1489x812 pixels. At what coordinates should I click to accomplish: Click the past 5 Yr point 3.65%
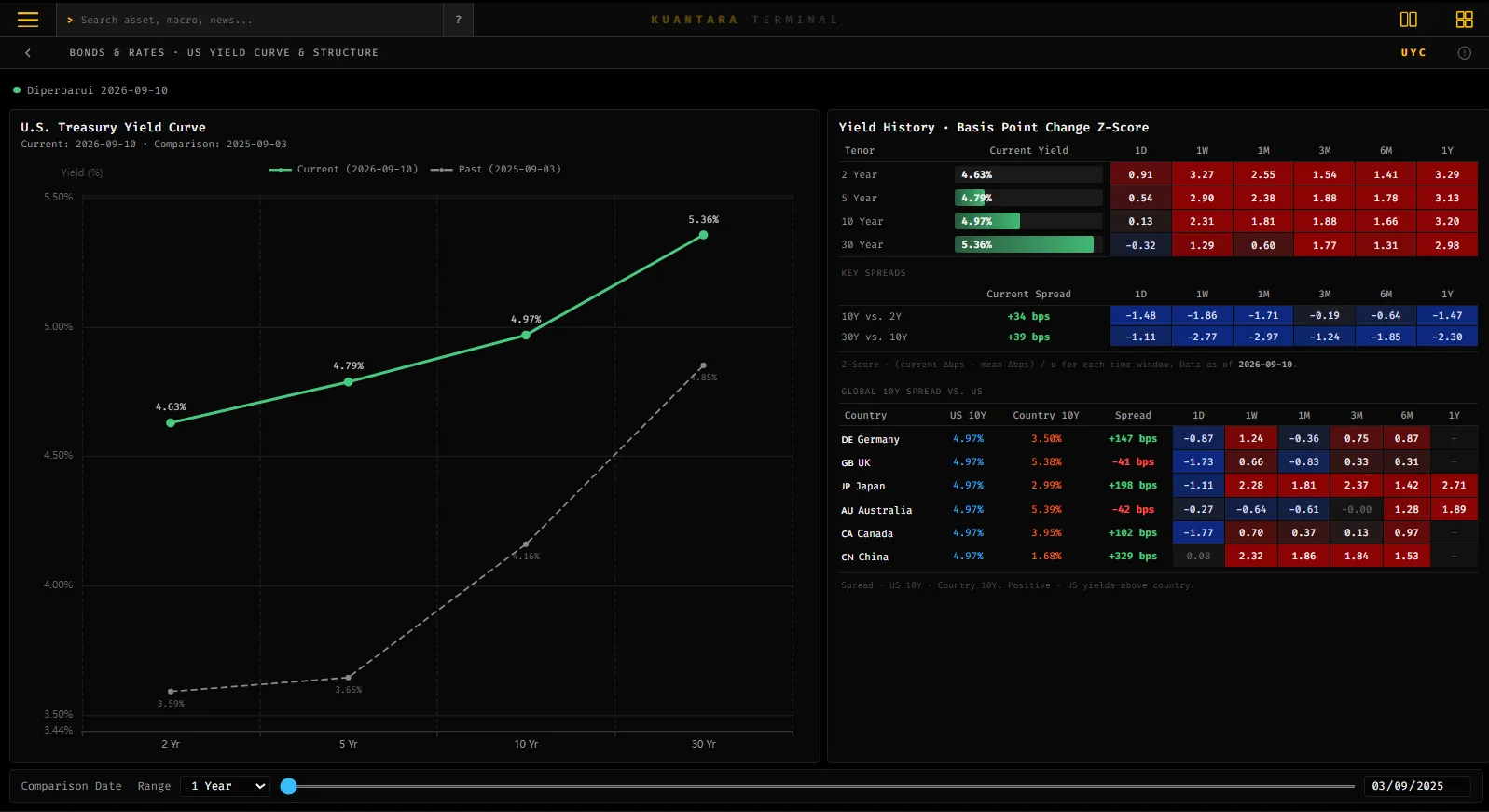tap(349, 677)
